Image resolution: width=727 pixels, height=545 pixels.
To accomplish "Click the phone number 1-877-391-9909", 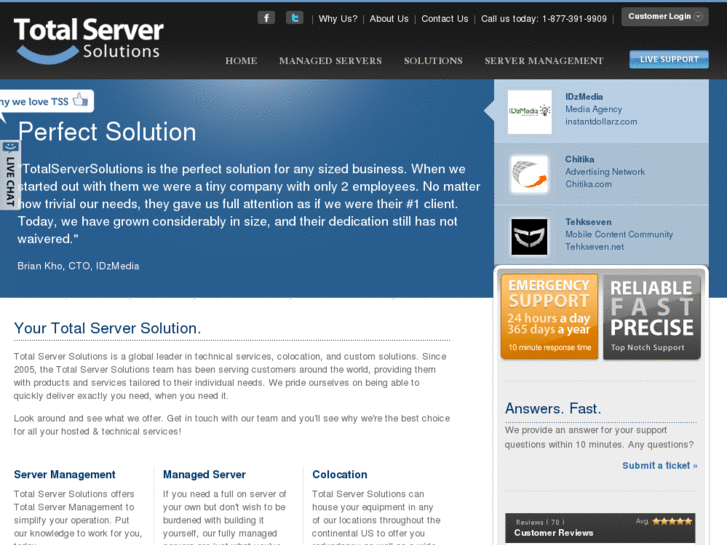I will click(x=574, y=19).
